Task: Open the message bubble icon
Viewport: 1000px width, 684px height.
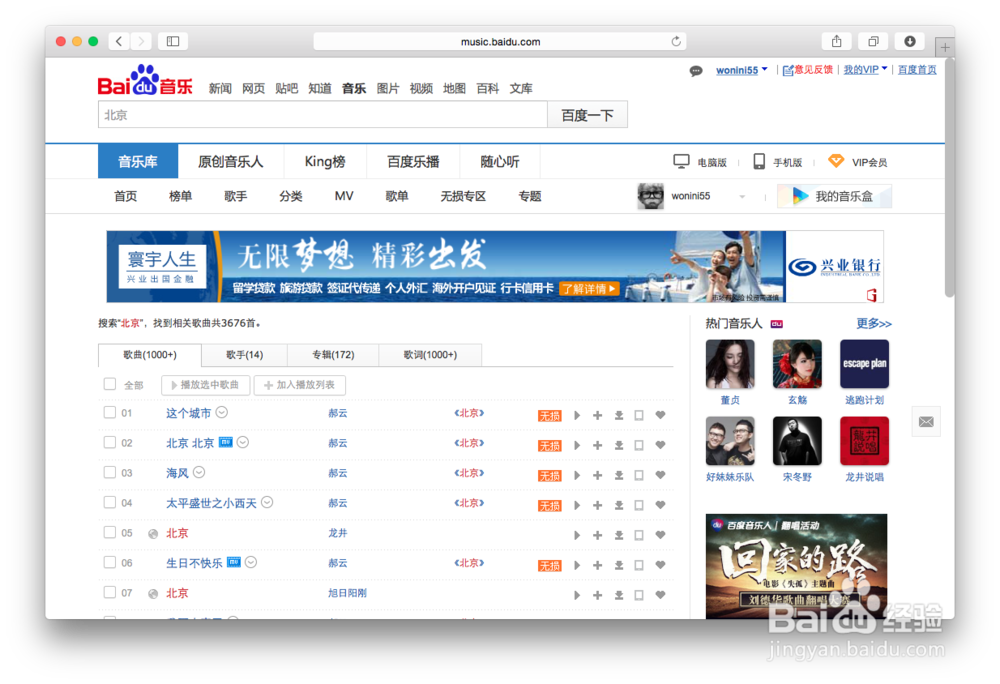Action: pos(696,71)
